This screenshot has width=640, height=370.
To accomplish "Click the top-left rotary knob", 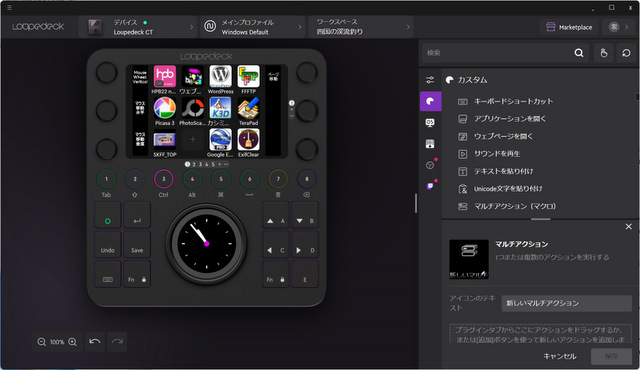I will coord(107,72).
